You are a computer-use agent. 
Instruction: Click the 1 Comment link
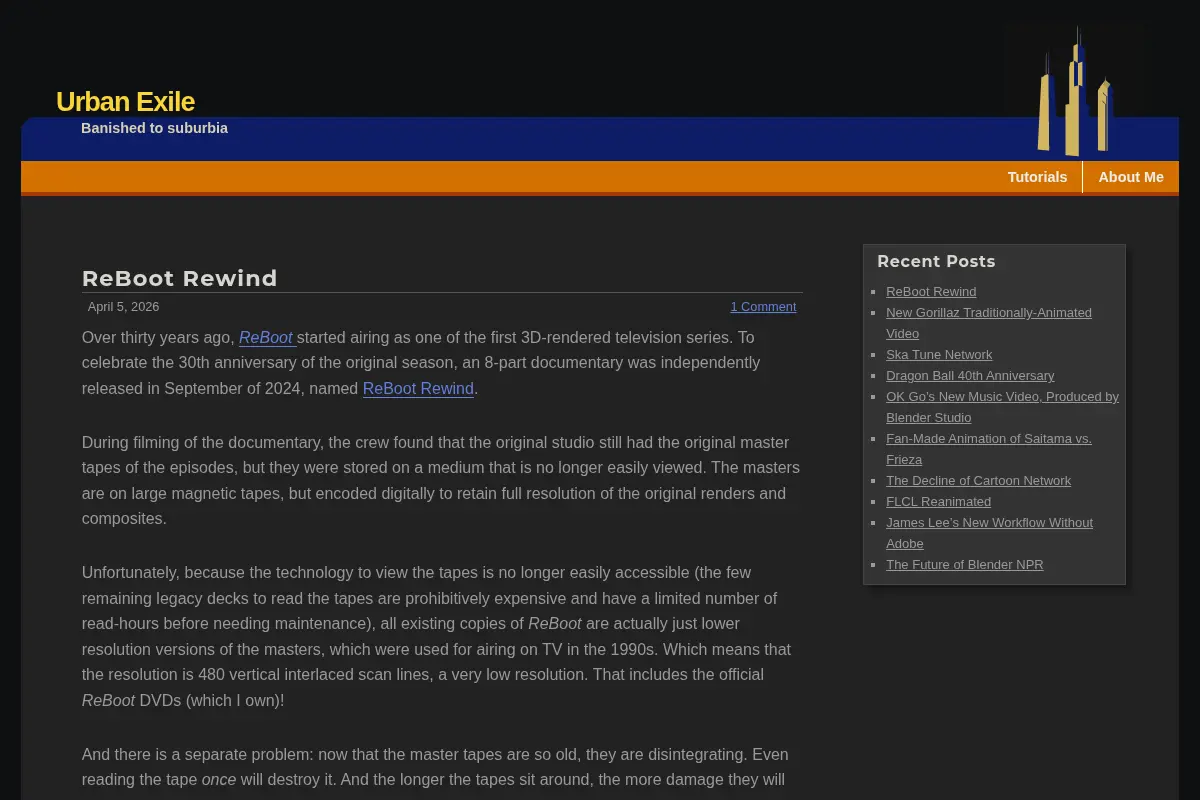point(763,307)
